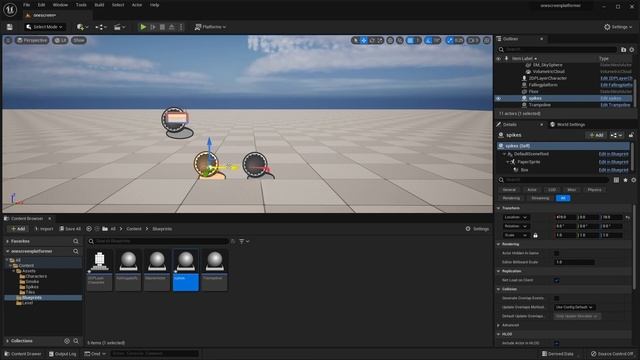
Task: Toggle Actor Hidden In Game checkbox
Action: (557, 253)
